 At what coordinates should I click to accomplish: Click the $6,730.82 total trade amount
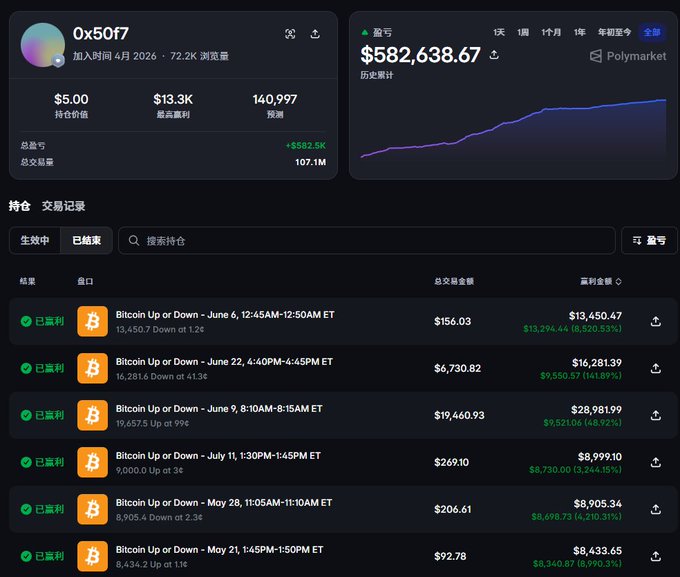coord(458,368)
